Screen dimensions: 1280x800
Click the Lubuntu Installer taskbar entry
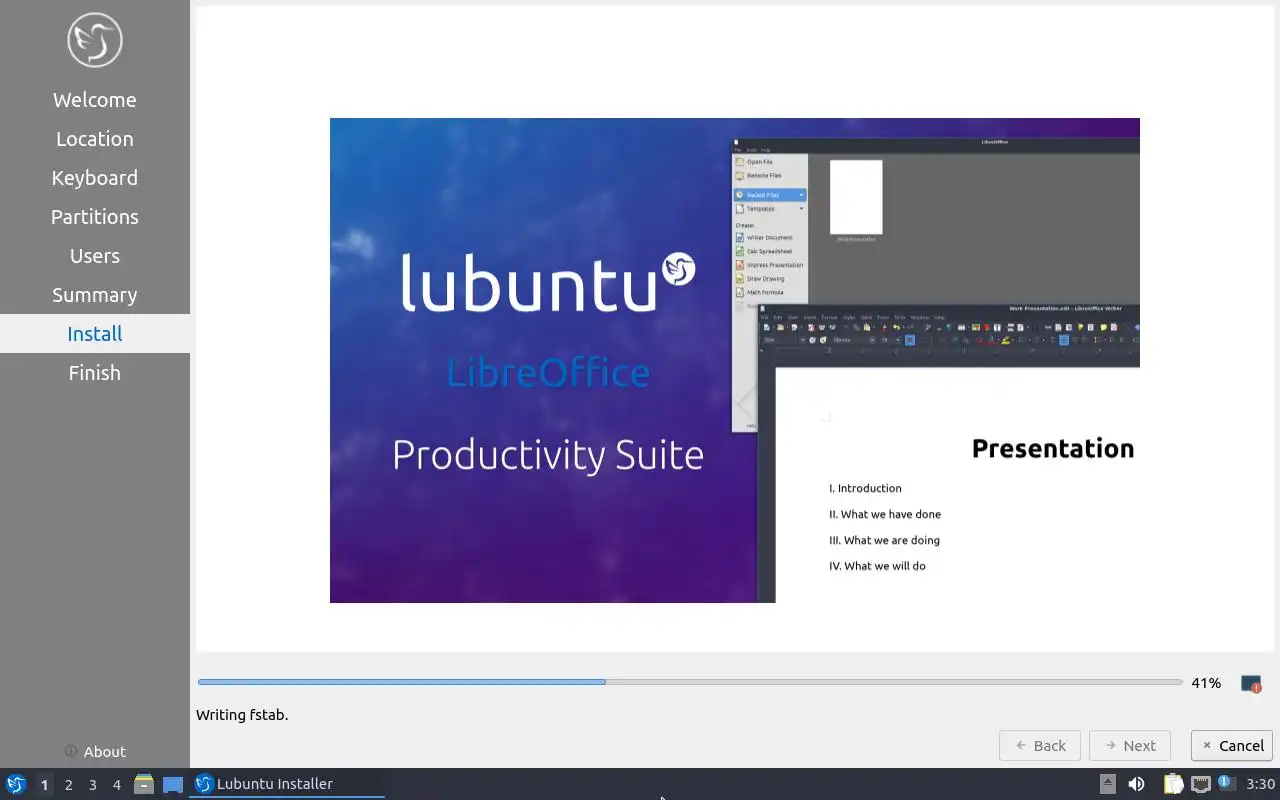287,784
